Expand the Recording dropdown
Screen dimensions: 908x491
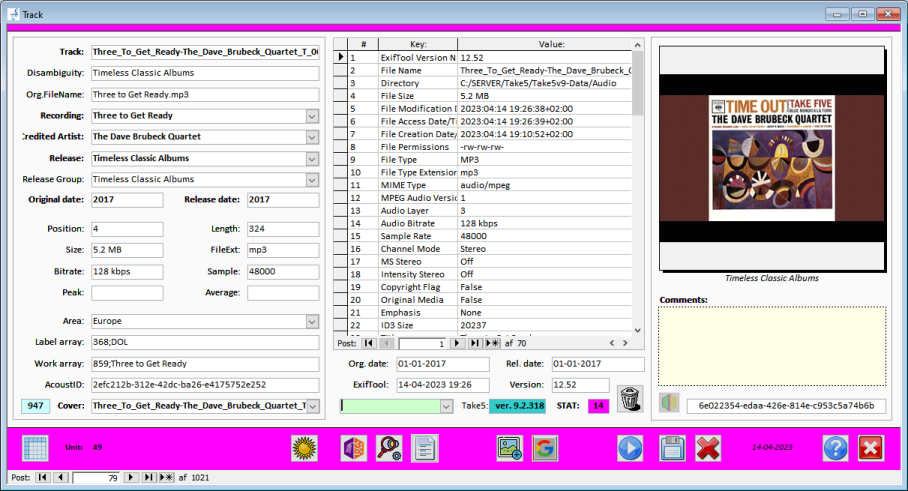pyautogui.click(x=312, y=116)
